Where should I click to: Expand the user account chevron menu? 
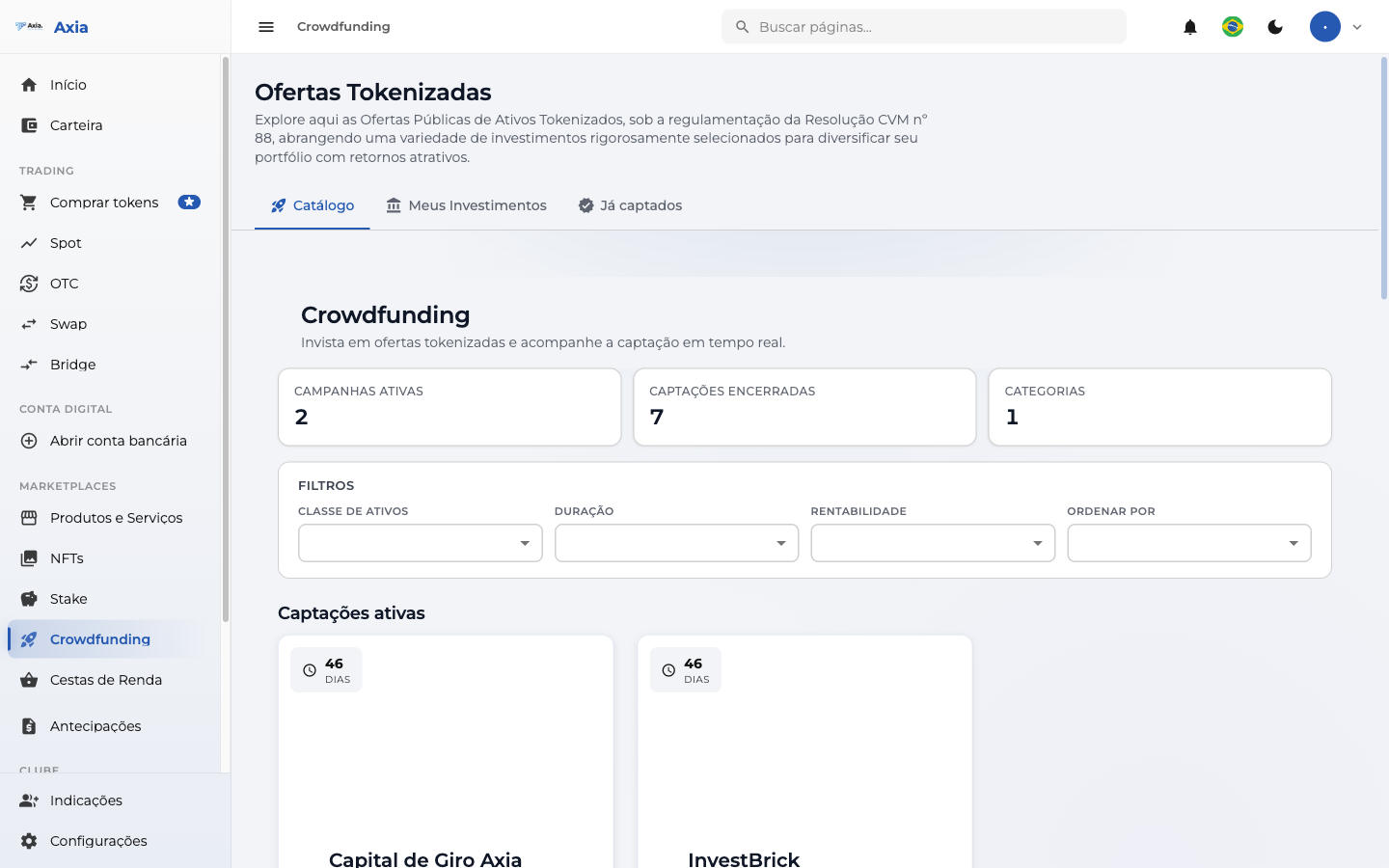1357,27
